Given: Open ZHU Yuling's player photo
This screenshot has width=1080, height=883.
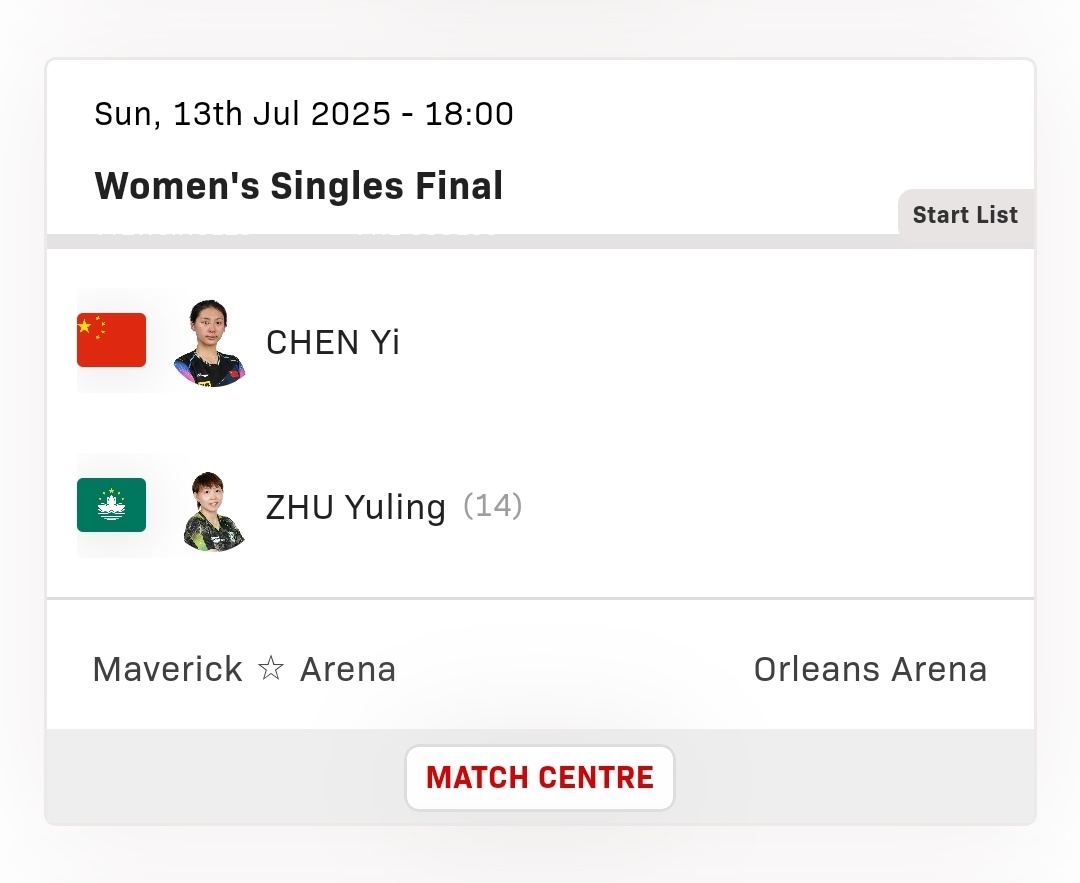Looking at the screenshot, I should pos(214,511).
